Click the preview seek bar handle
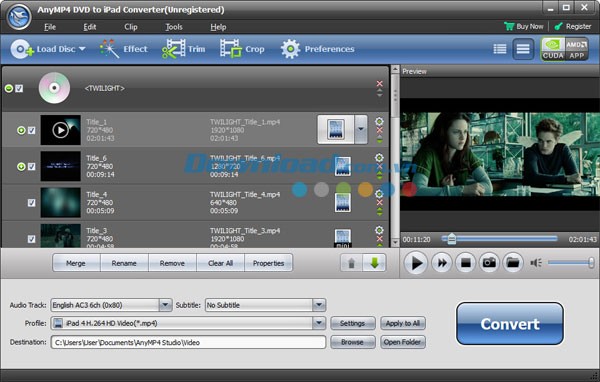Screen dimensions: 600x382 click(452, 239)
